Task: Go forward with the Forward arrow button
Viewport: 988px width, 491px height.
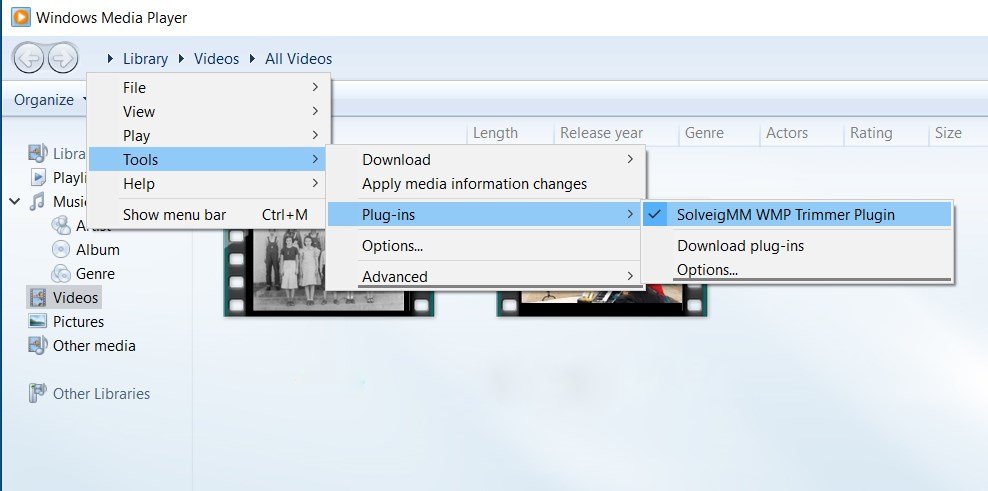Action: click(x=62, y=59)
